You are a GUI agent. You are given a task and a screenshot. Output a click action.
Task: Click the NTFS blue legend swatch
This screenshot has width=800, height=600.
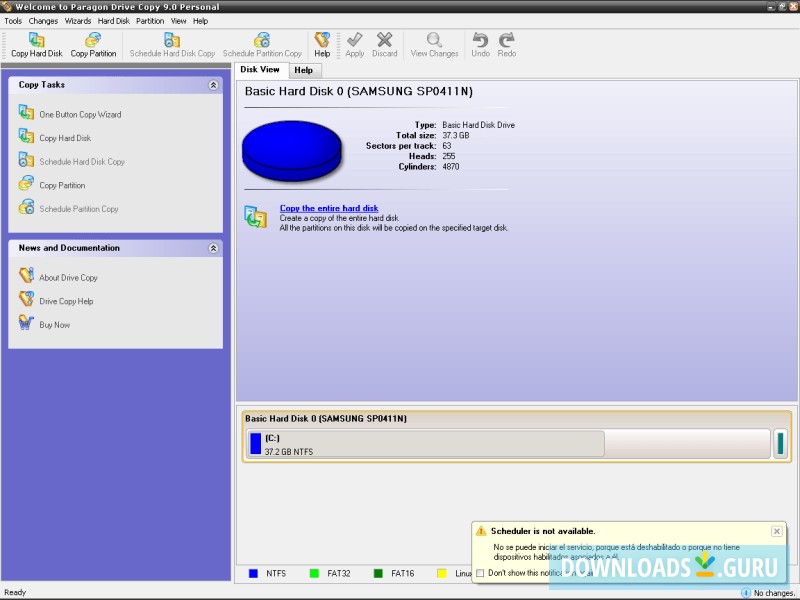coord(253,573)
